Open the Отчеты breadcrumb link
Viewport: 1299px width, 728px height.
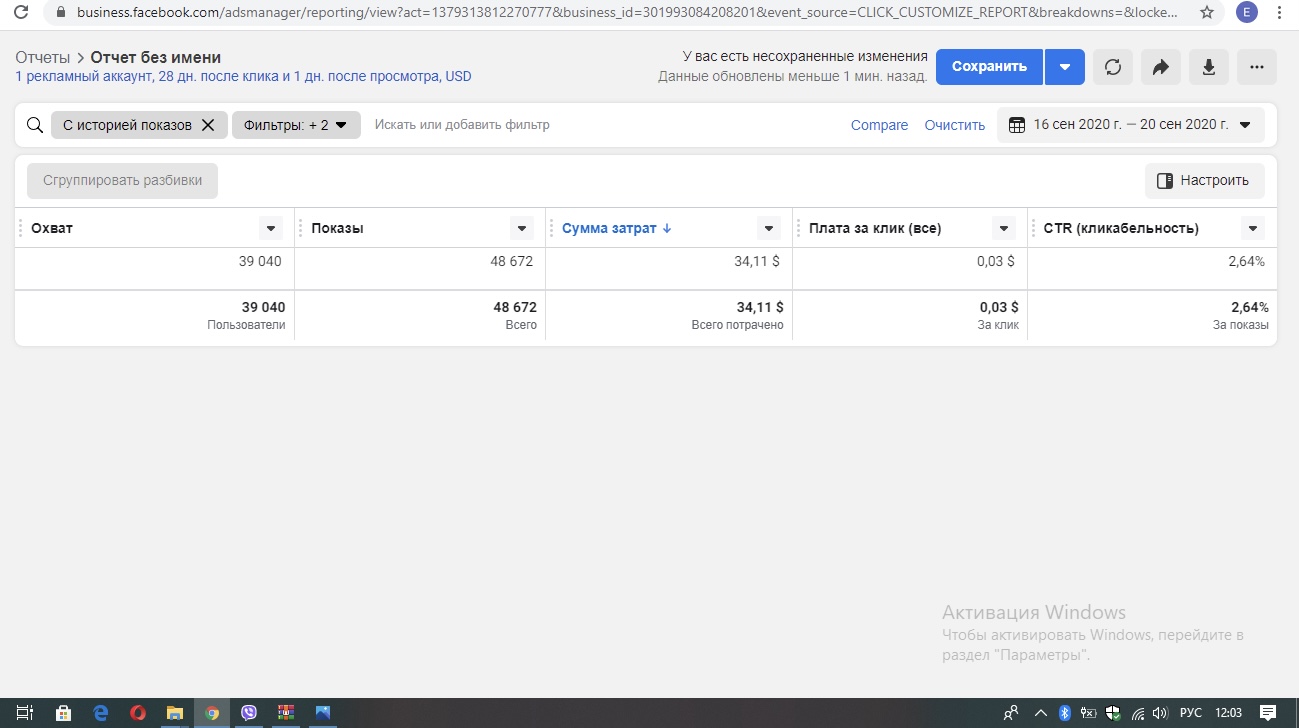(x=43, y=58)
